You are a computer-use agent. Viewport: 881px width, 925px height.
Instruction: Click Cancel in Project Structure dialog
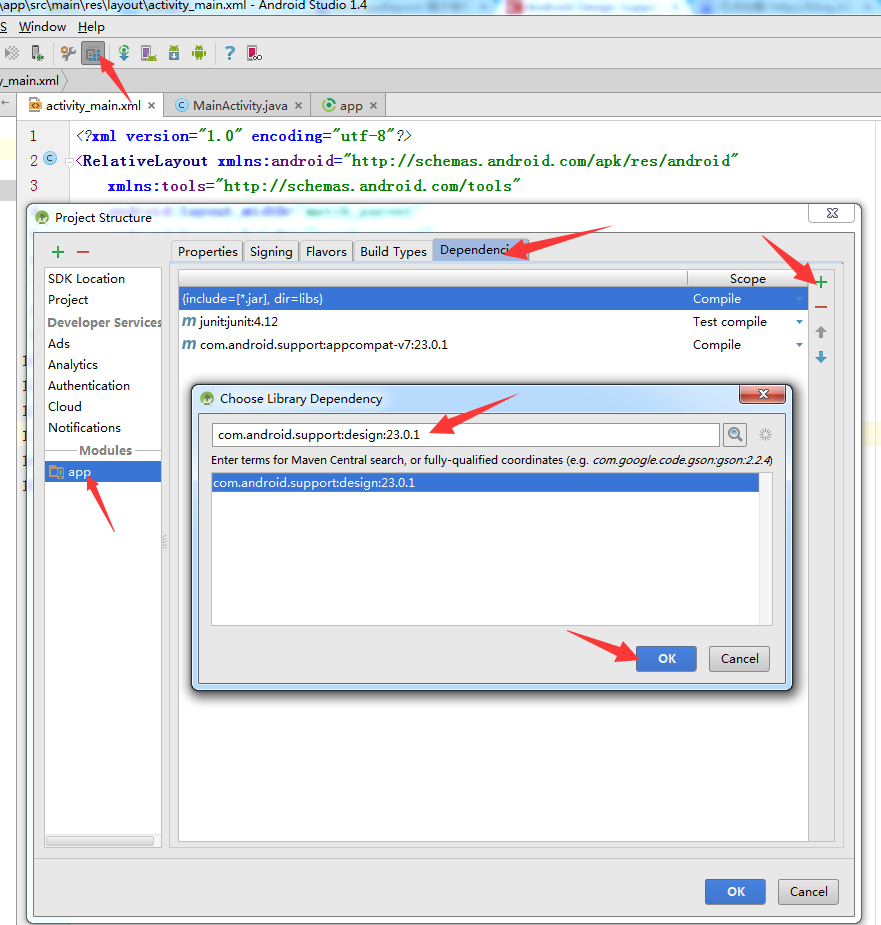808,891
